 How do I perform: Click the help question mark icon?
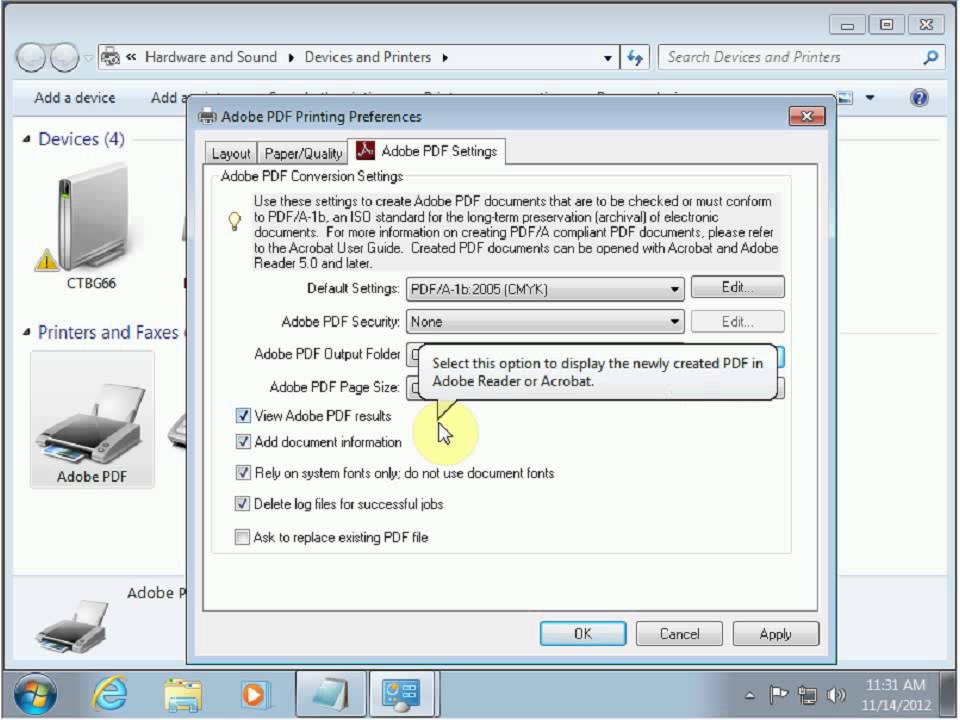click(x=919, y=97)
